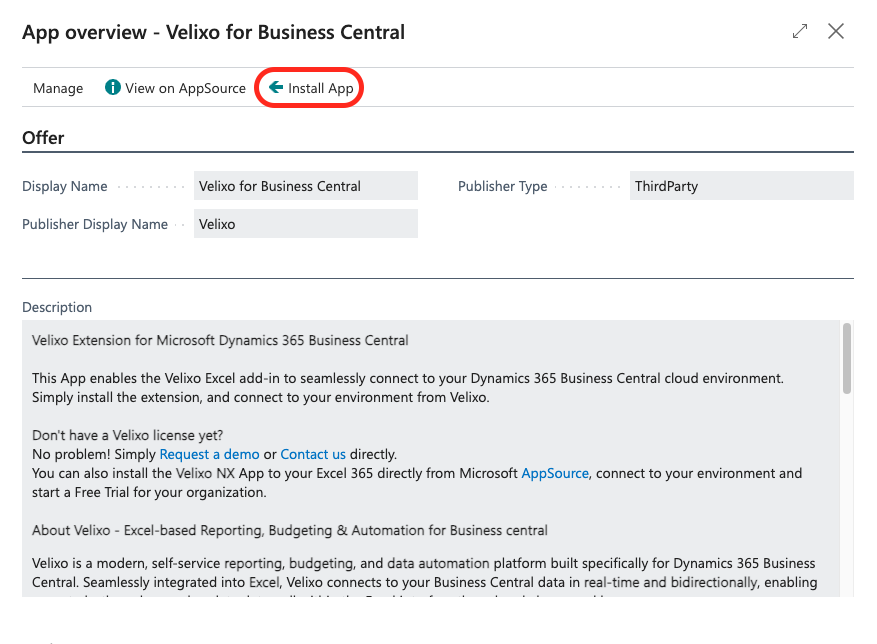Viewport: 877px width, 644px height.
Task: Collapse the Offer section header
Action: coord(43,138)
